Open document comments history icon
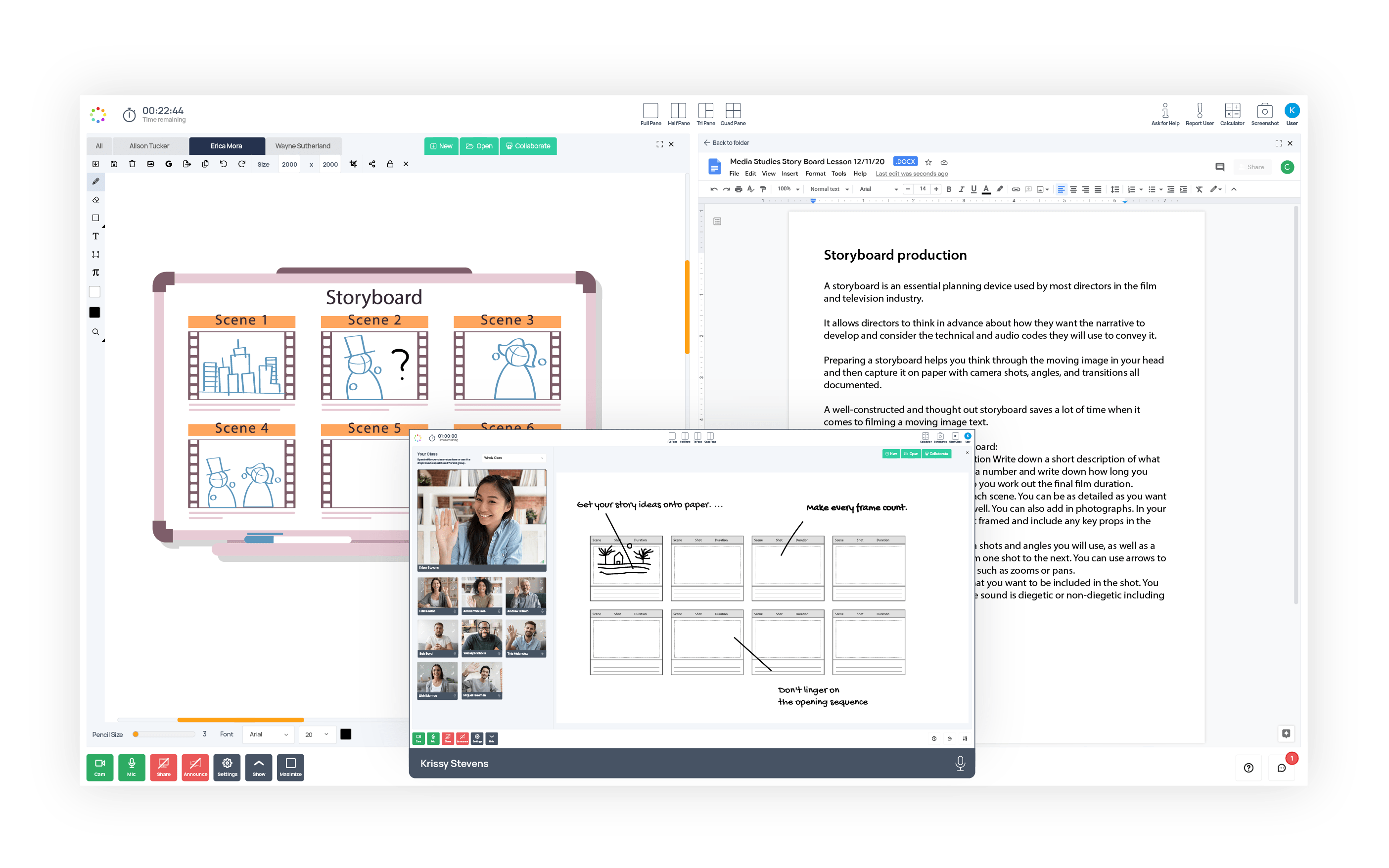This screenshot has width=1389, height=868. pyautogui.click(x=1220, y=167)
